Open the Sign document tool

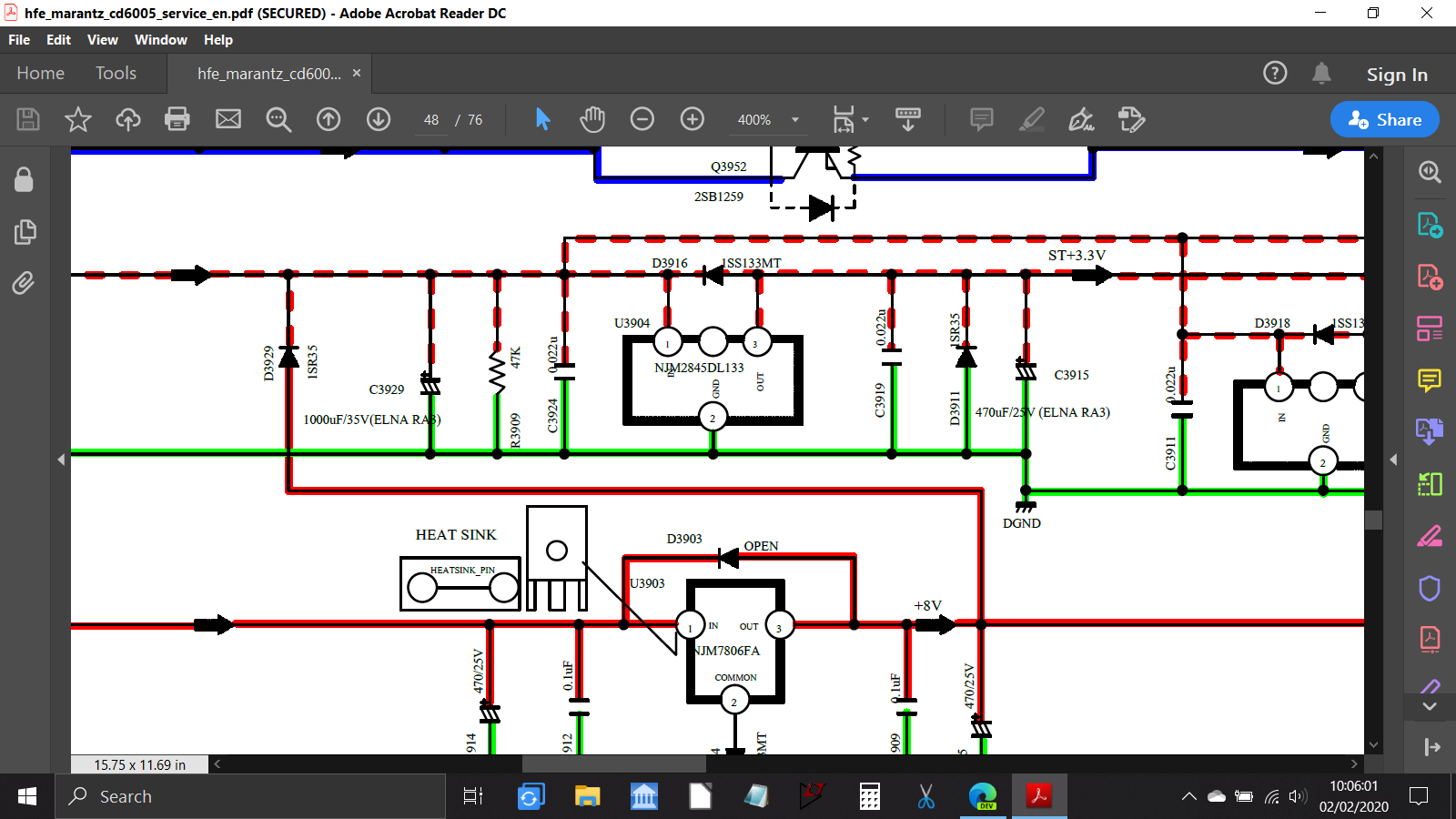click(1082, 119)
